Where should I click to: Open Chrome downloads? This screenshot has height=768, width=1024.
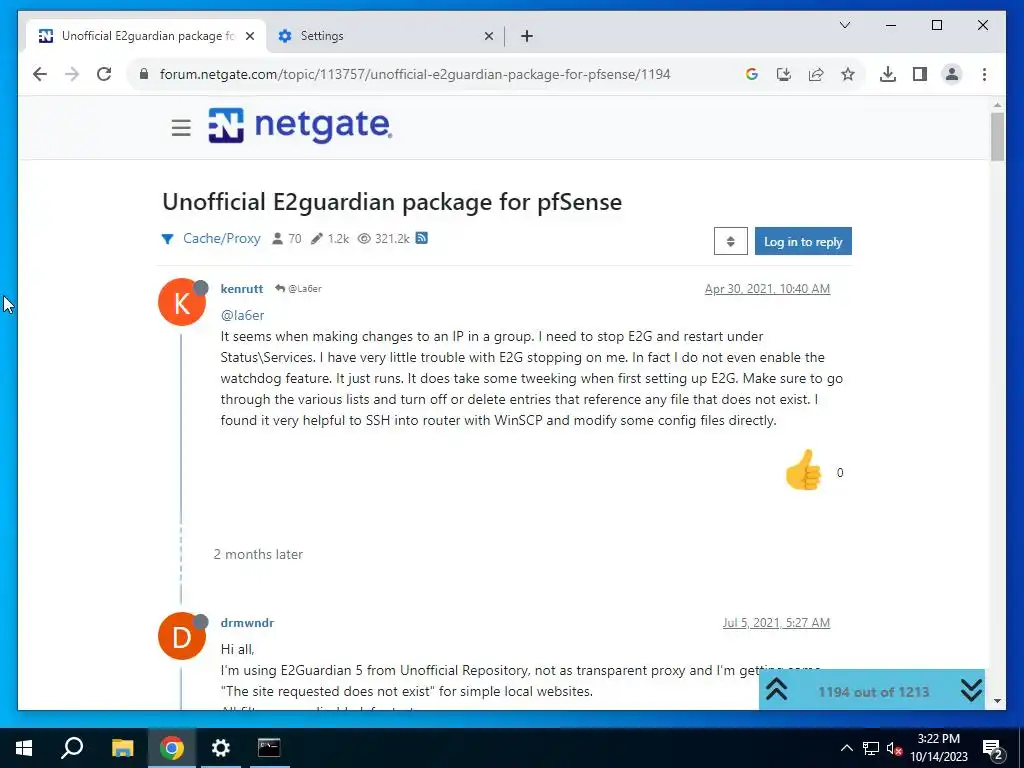(888, 74)
